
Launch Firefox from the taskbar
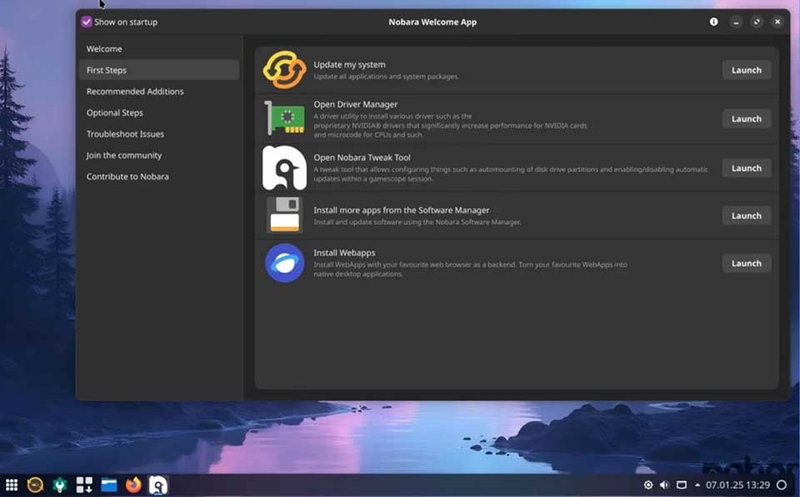pos(133,485)
